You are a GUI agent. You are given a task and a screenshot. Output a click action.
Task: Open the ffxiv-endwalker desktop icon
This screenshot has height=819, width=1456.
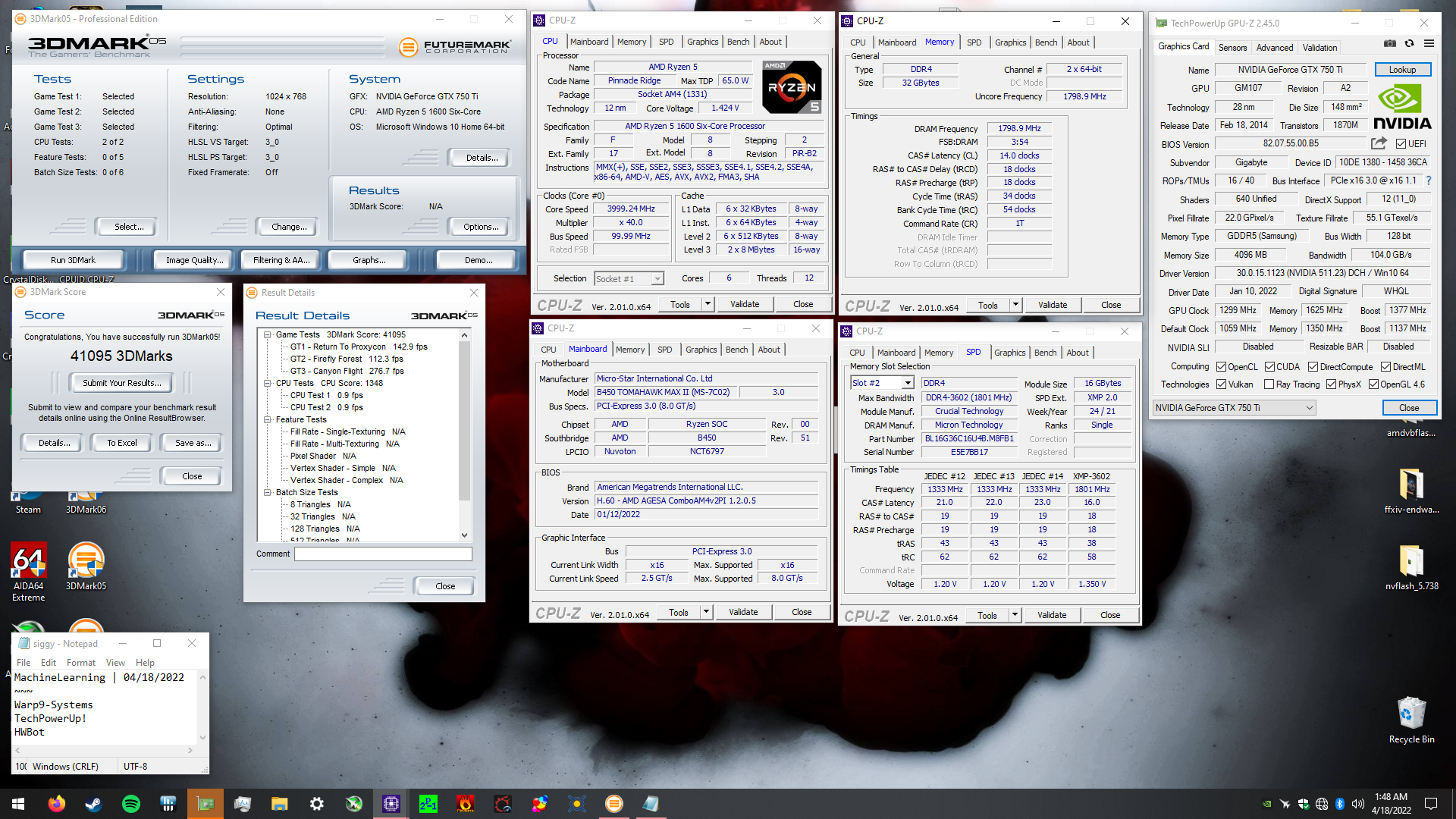1411,491
